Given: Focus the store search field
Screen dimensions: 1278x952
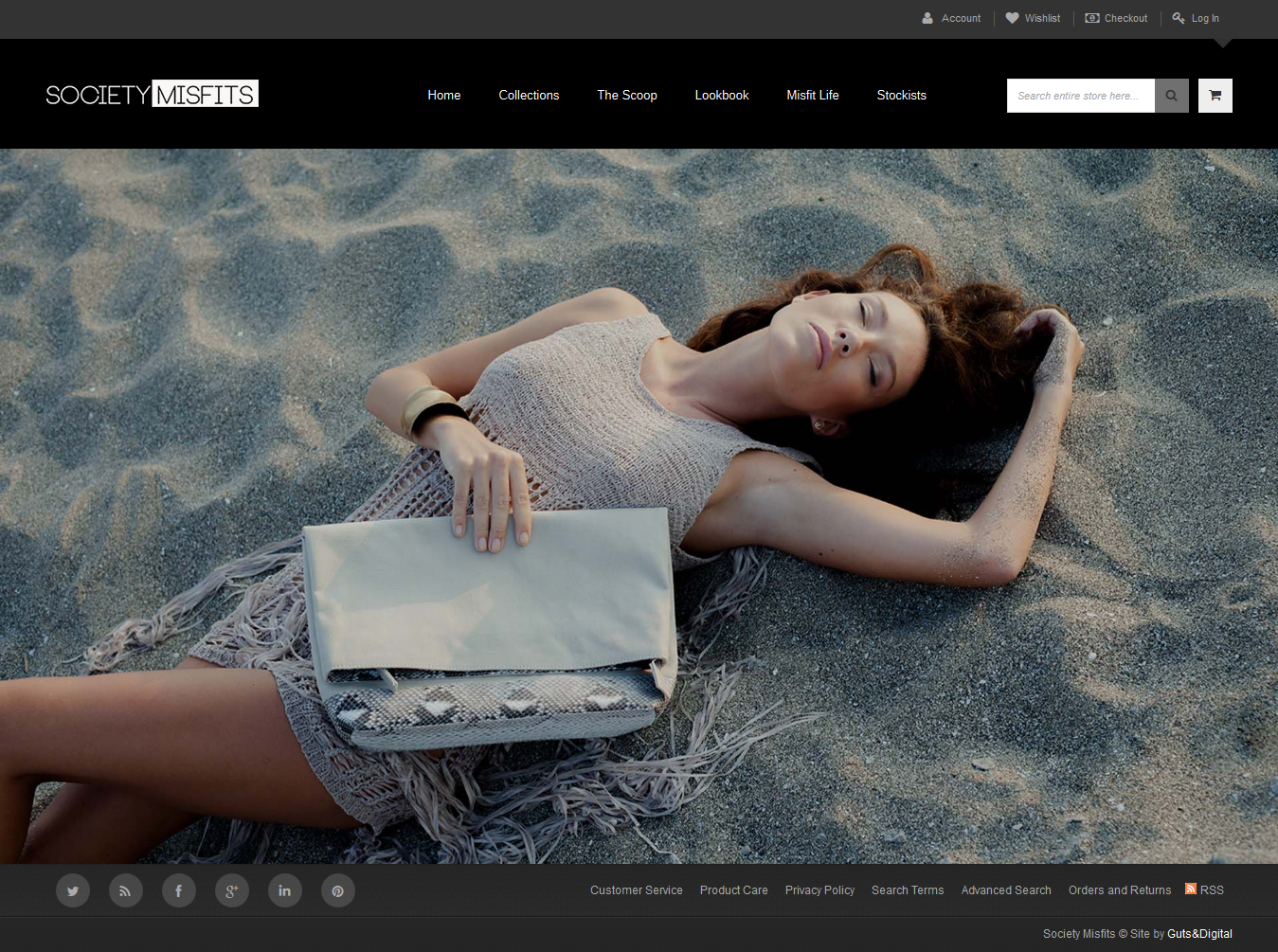Looking at the screenshot, I should [x=1080, y=96].
